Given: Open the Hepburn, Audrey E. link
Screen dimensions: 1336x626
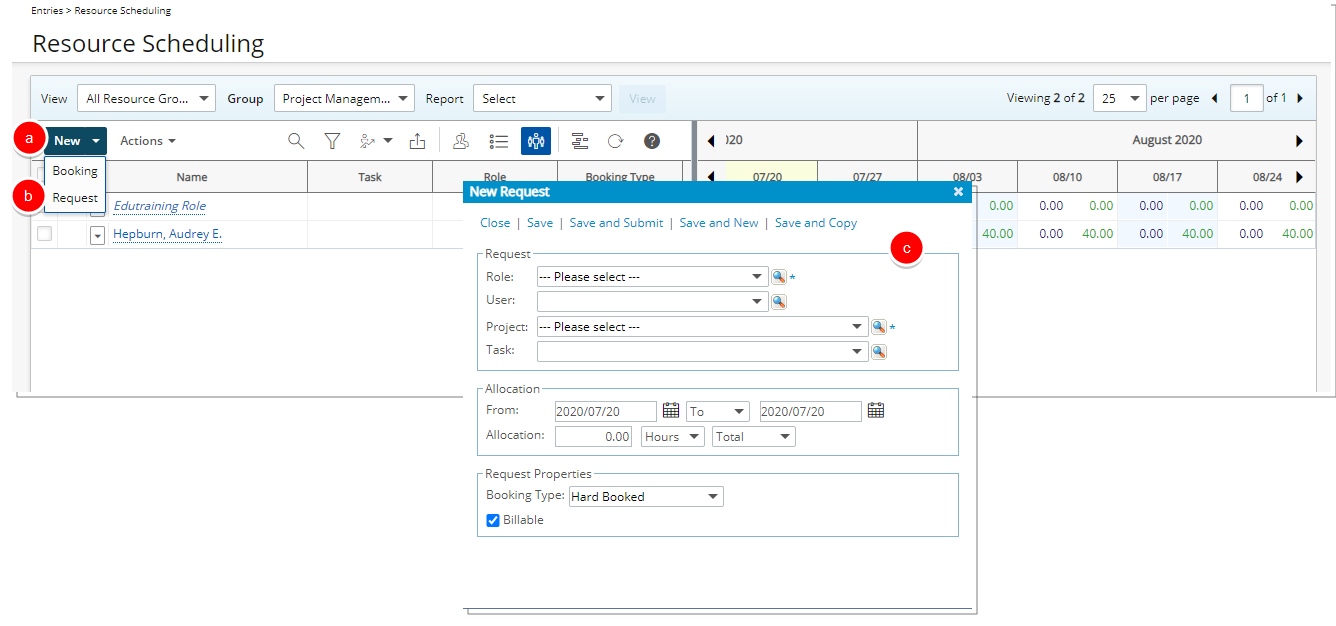Looking at the screenshot, I should 167,234.
